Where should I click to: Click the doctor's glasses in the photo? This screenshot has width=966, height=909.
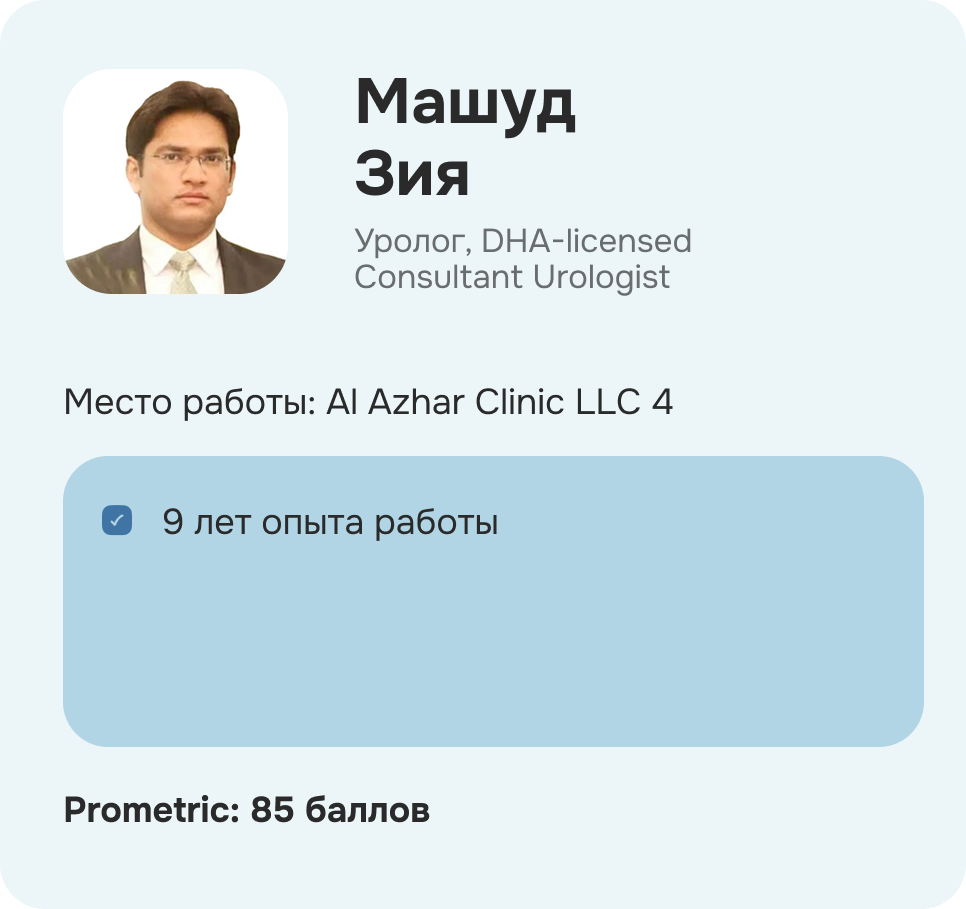[186, 160]
